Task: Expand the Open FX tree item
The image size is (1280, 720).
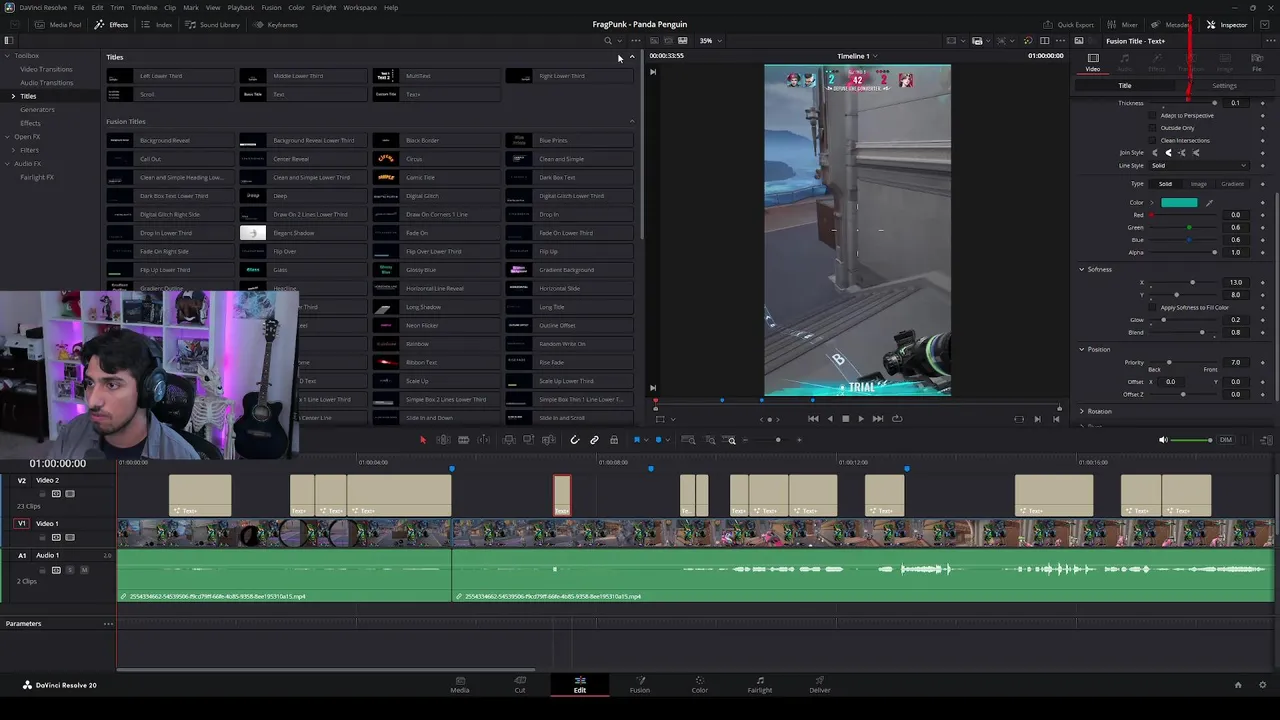Action: point(6,137)
